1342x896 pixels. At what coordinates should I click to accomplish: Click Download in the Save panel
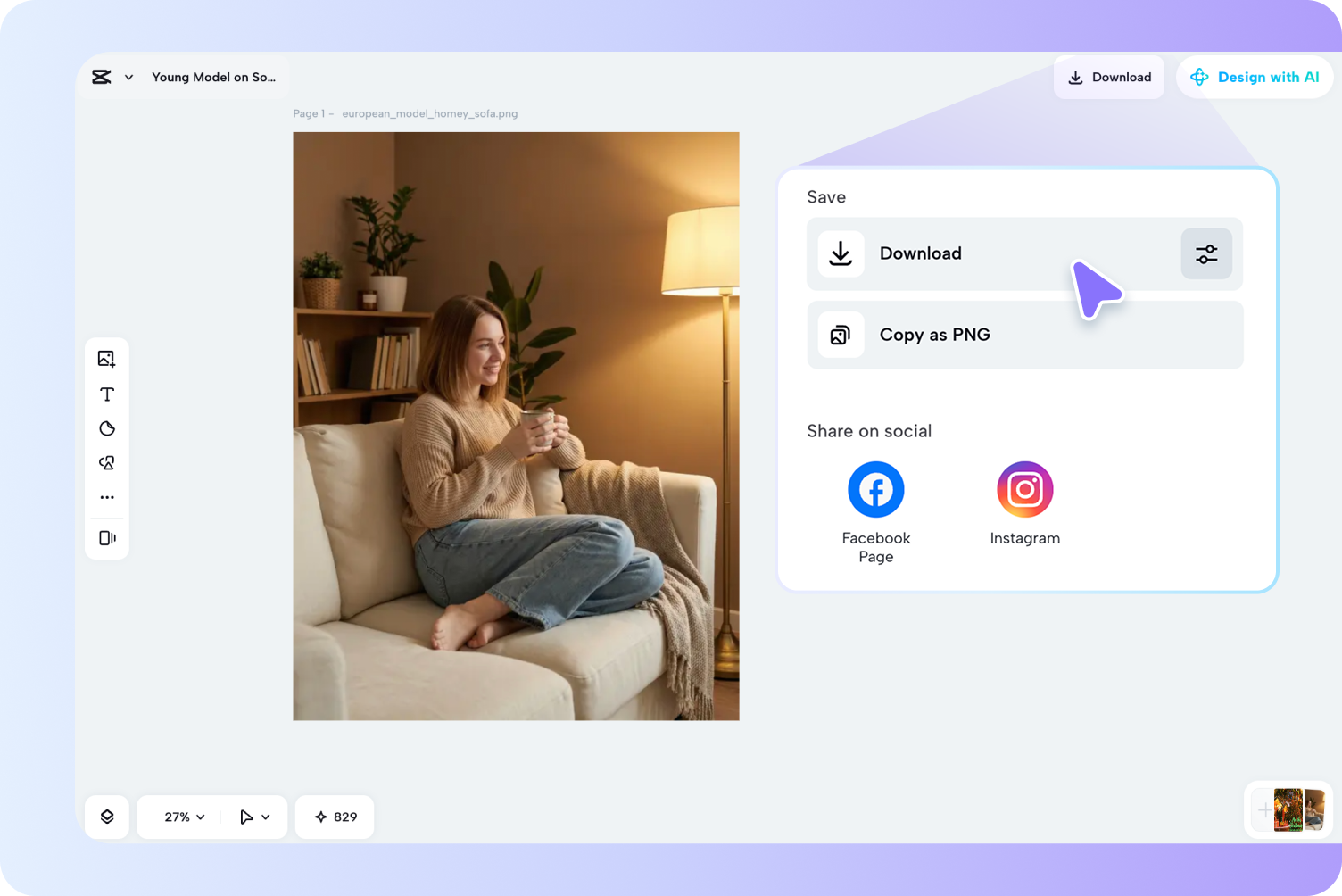pos(1024,253)
